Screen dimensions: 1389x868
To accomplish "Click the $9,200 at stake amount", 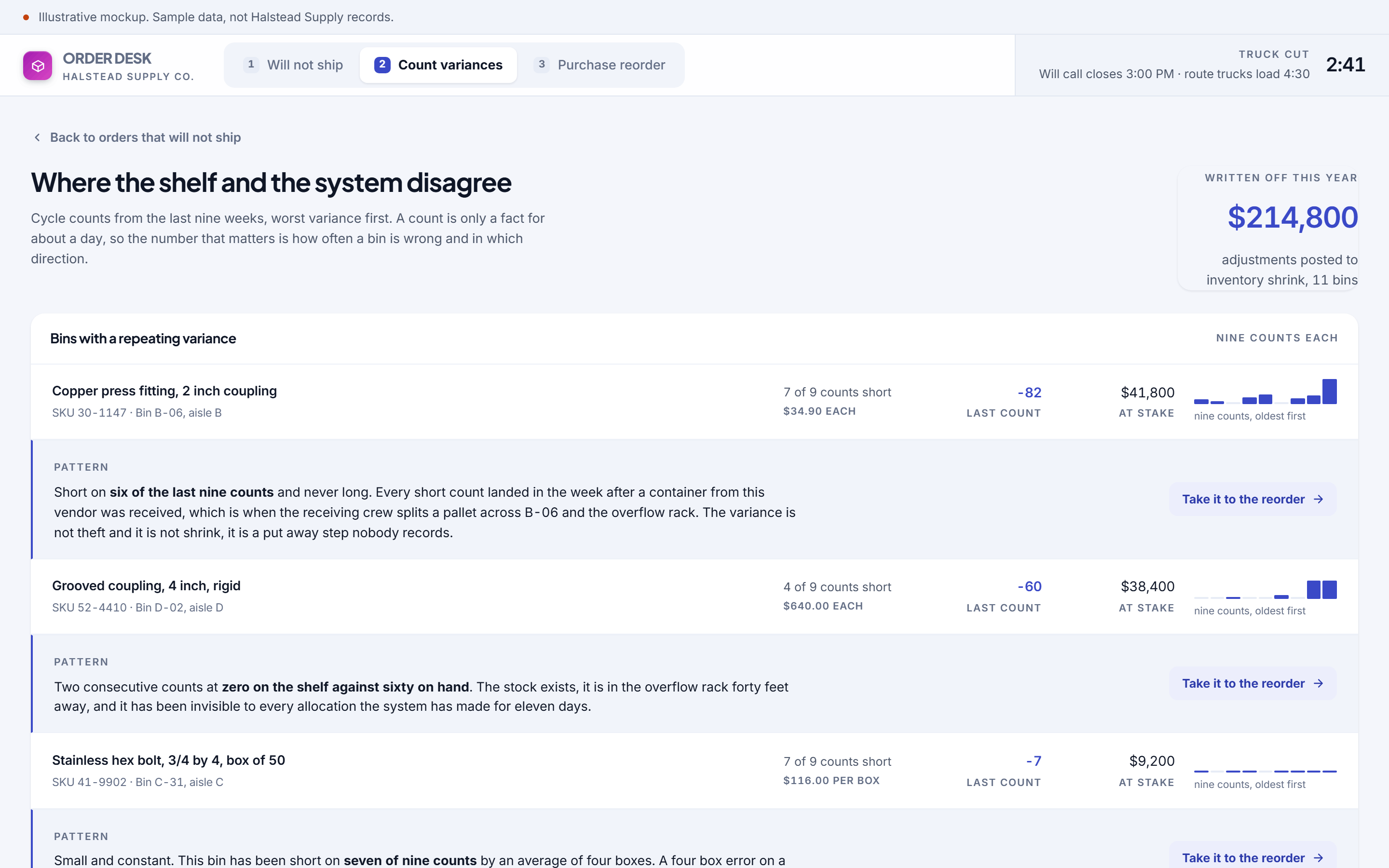I will (1151, 761).
